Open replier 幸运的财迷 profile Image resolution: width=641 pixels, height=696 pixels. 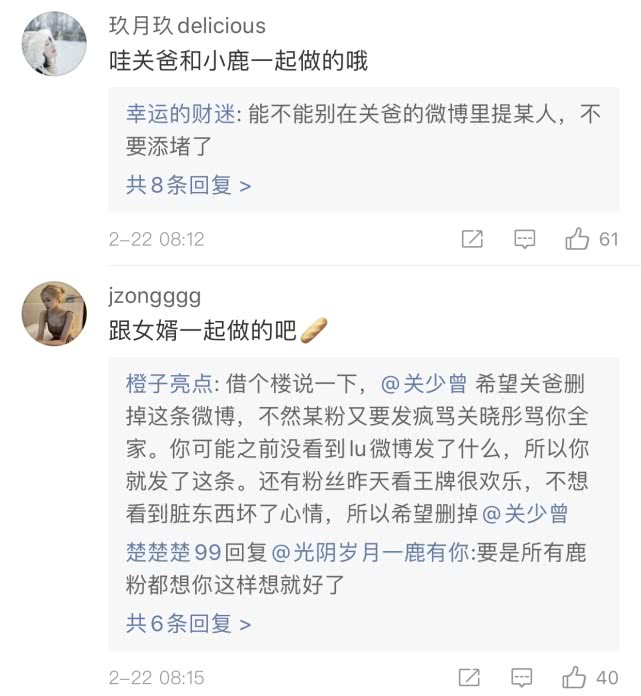[180, 115]
